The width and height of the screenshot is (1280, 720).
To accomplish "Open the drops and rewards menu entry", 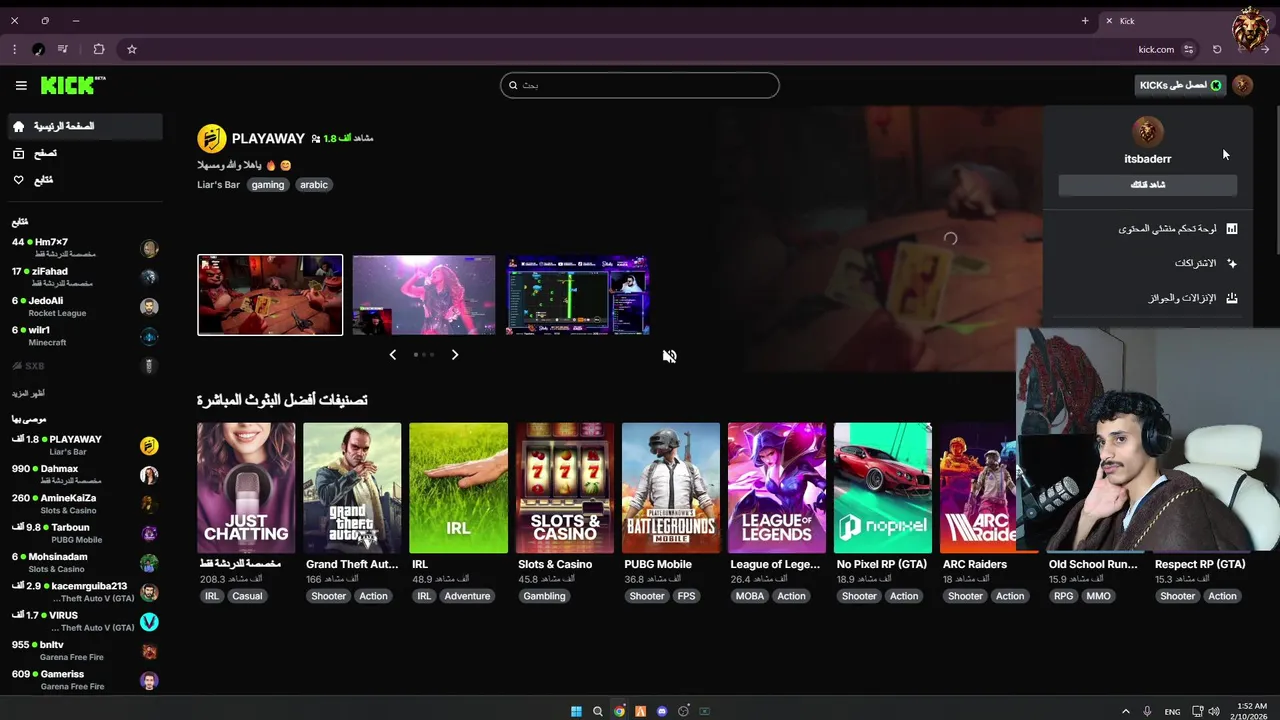I will (1148, 298).
